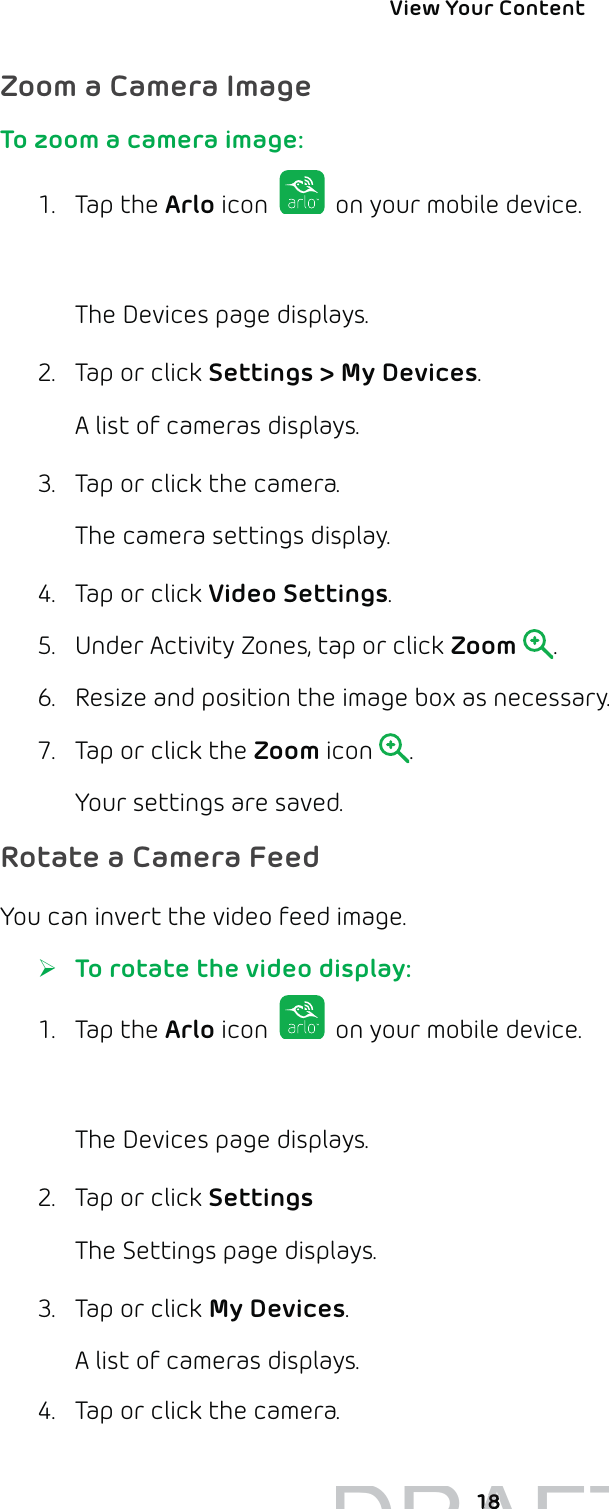This screenshot has height=1509, width=609.
Task: Click the Arlo app icon under Zoom a Camera Image
Action: pos(302,192)
